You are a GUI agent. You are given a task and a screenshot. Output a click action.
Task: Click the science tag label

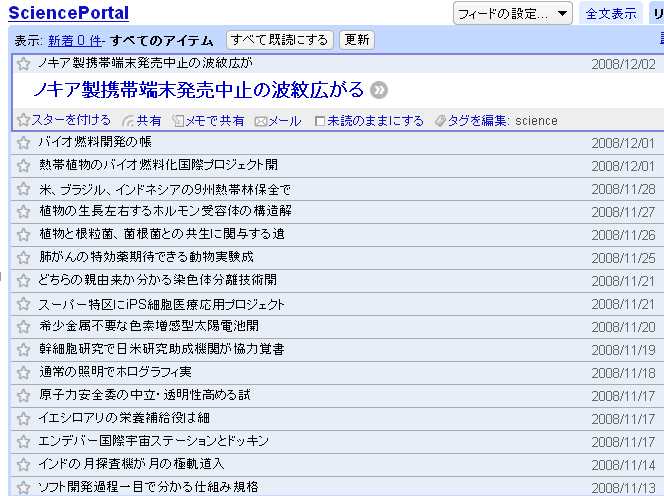click(x=536, y=121)
